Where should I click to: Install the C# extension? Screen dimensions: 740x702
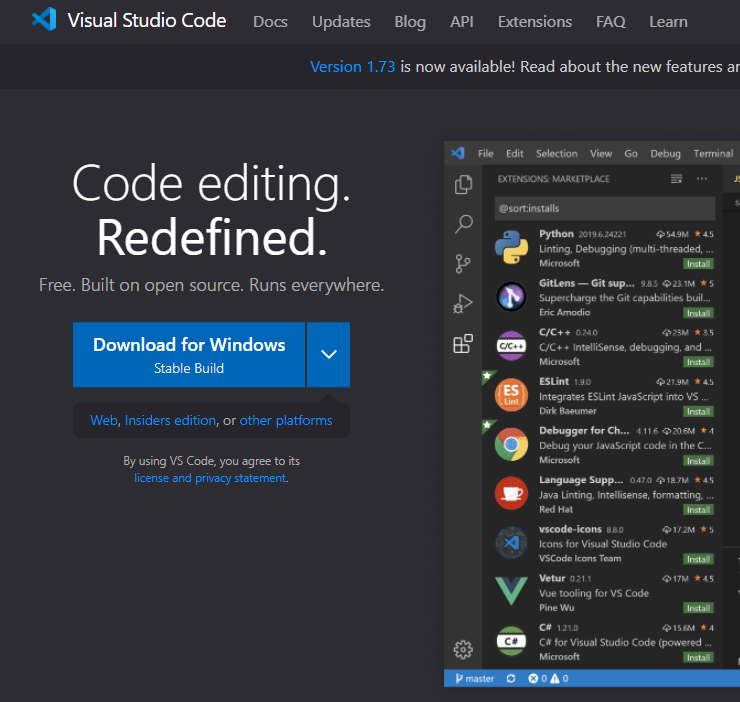pyautogui.click(x=698, y=657)
